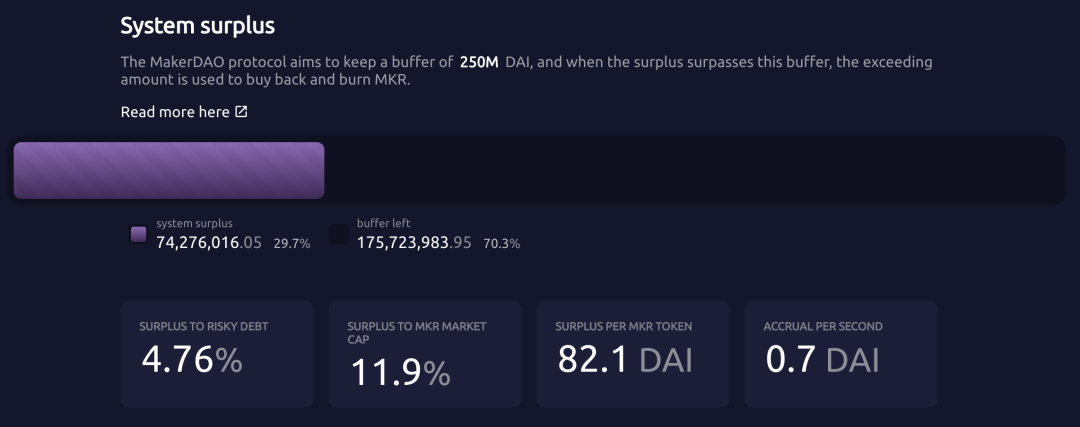Select the Surplus per MKR Token label

pos(624,326)
